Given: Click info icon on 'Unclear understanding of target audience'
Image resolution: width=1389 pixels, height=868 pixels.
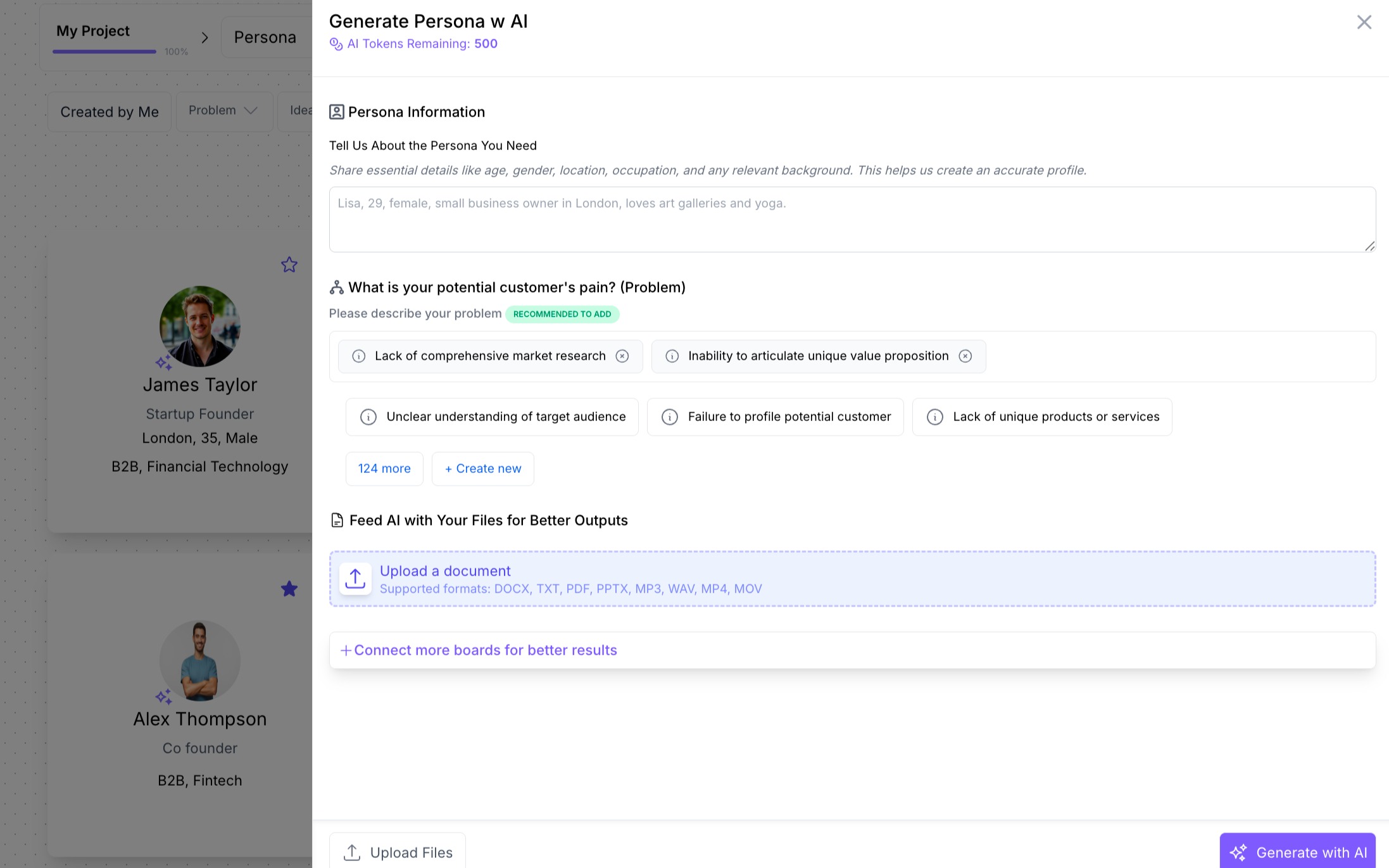Looking at the screenshot, I should point(368,417).
